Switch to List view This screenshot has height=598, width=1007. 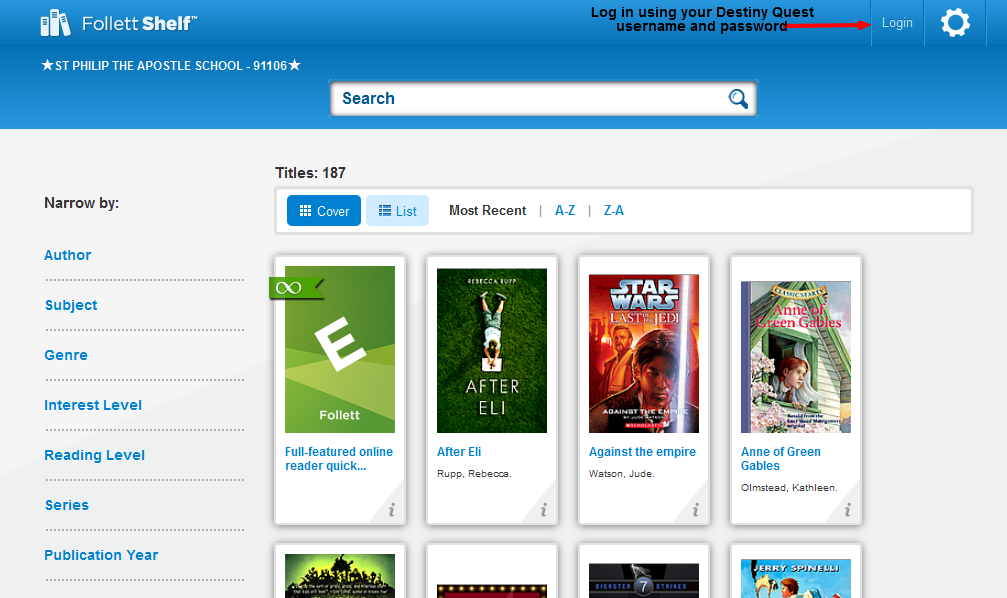397,211
